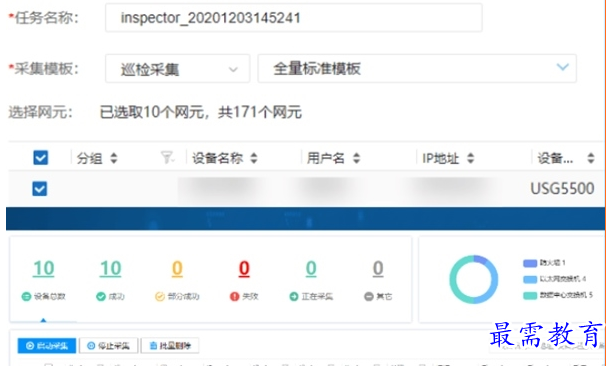Click the orange 部分成功 icon
Viewport: 611px width, 366px height.
click(x=160, y=297)
